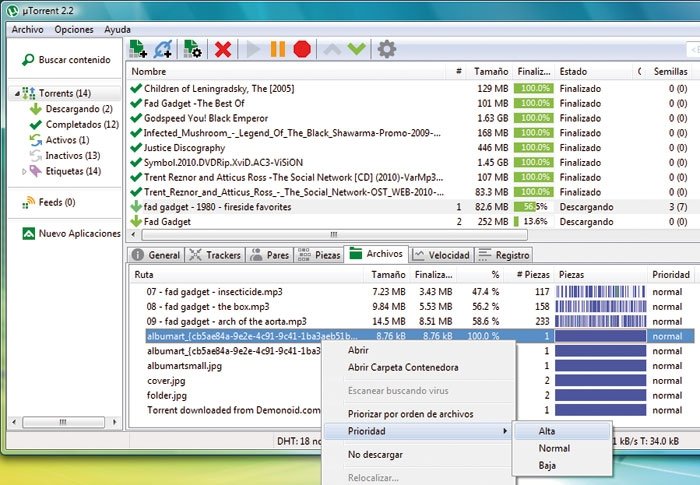This screenshot has width=700, height=485.
Task: Click the Add Torrent from URL icon
Action: 163,49
